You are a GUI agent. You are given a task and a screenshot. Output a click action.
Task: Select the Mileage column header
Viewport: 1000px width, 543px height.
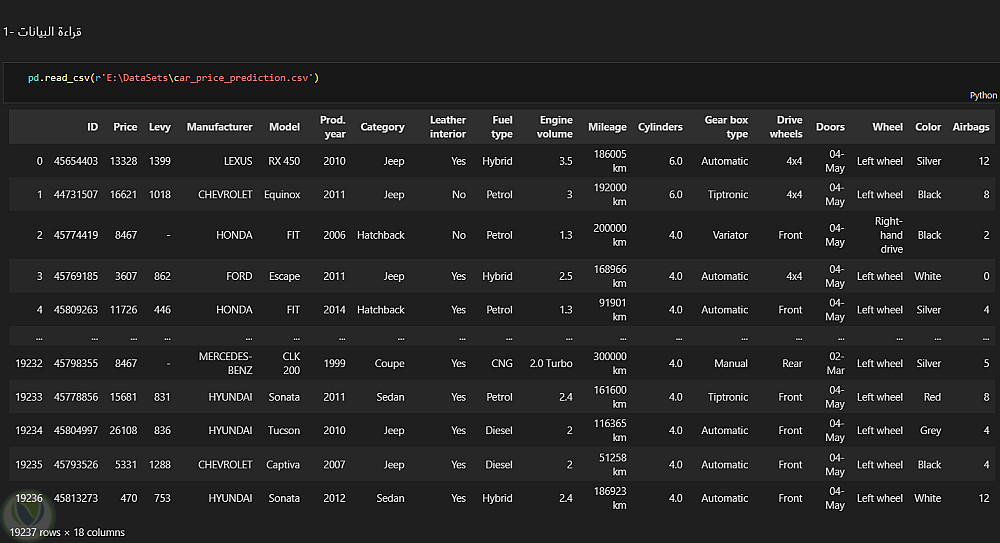pyautogui.click(x=607, y=127)
